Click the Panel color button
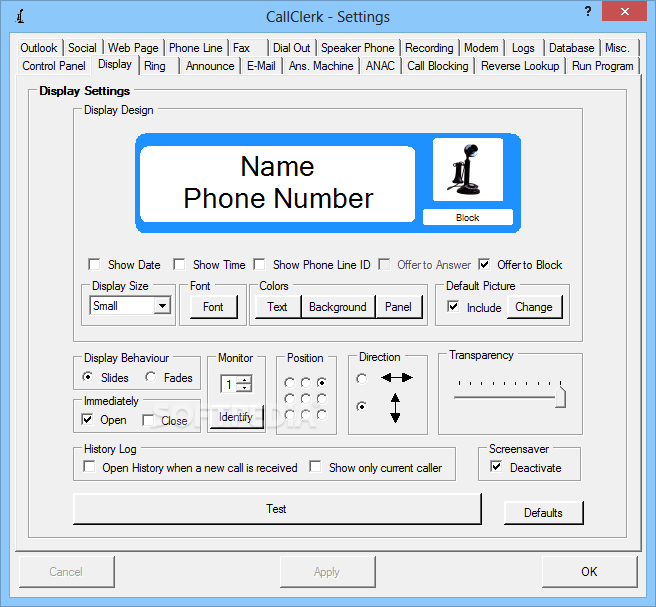This screenshot has height=607, width=656. pos(398,307)
